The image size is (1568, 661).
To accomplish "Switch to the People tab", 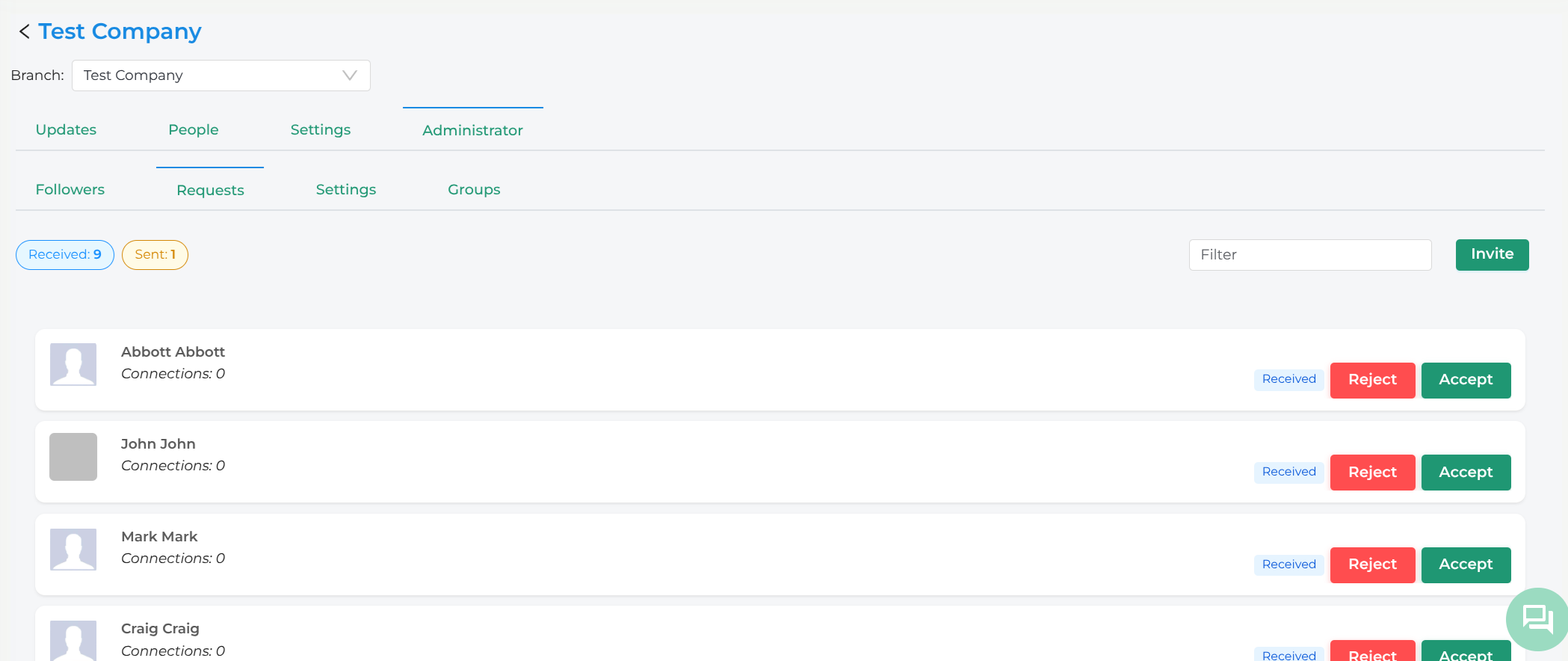I will point(194,129).
